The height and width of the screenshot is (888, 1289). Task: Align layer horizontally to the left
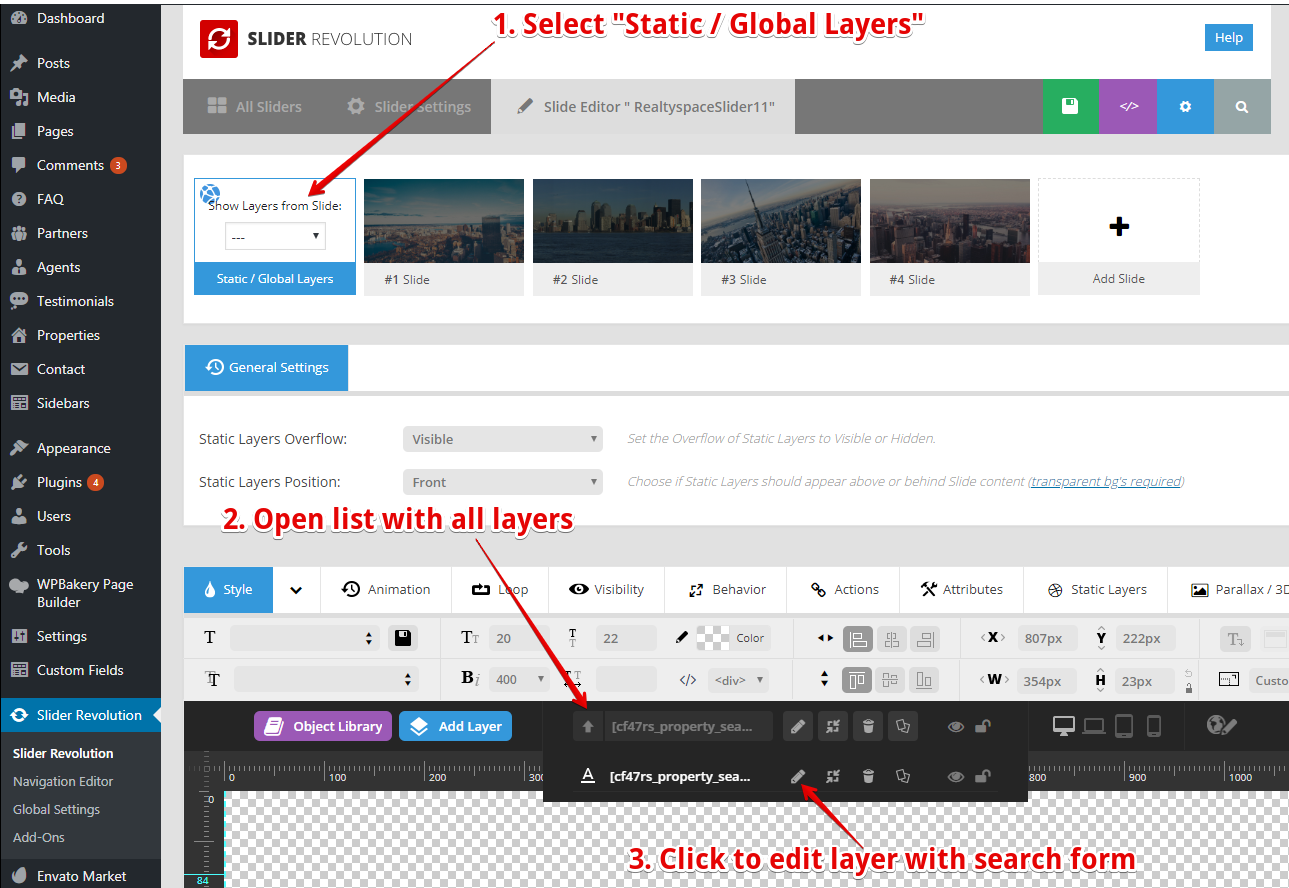[857, 638]
